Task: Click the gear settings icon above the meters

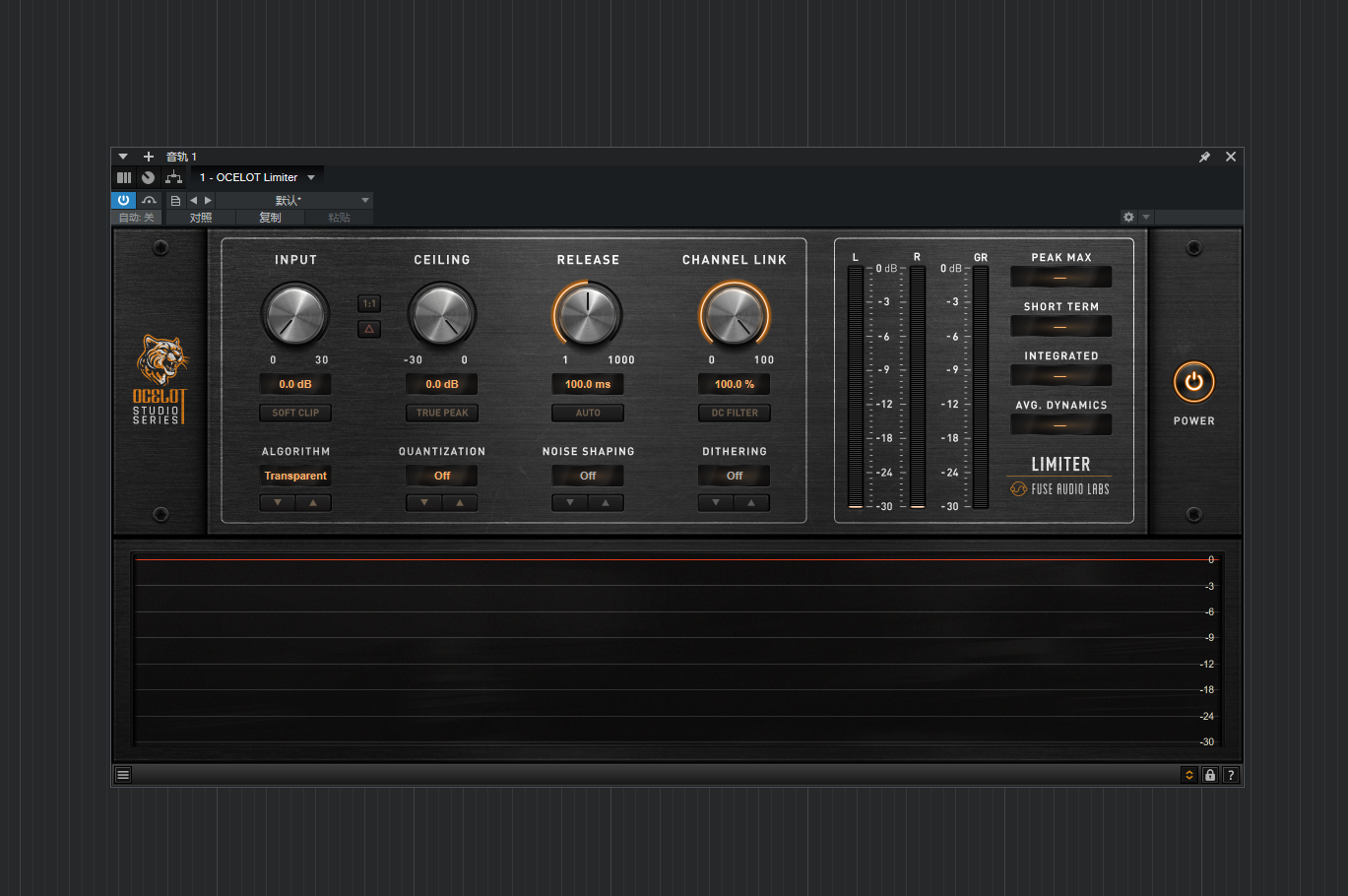Action: 1128,217
